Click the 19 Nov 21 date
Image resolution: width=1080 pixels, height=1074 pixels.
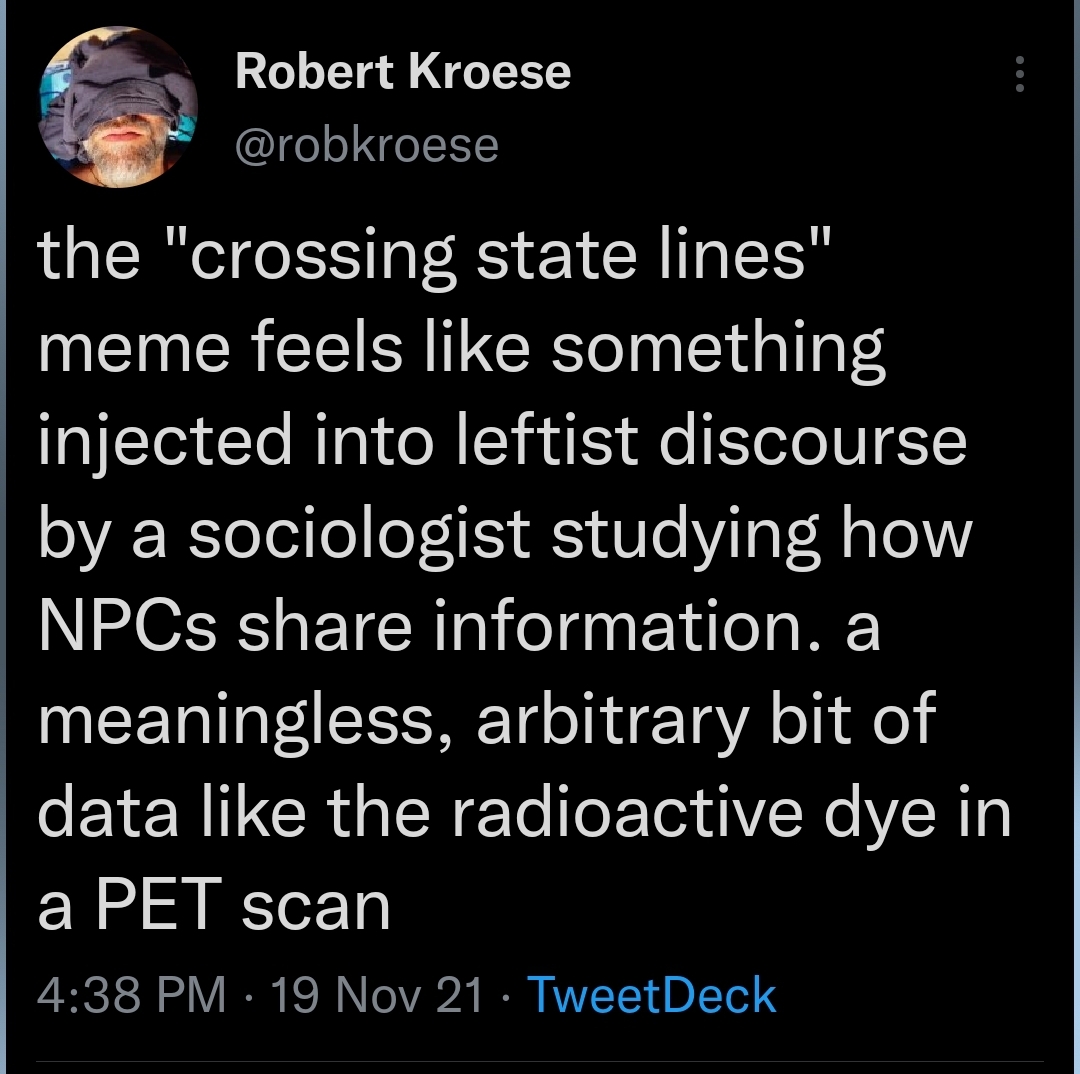click(x=377, y=995)
